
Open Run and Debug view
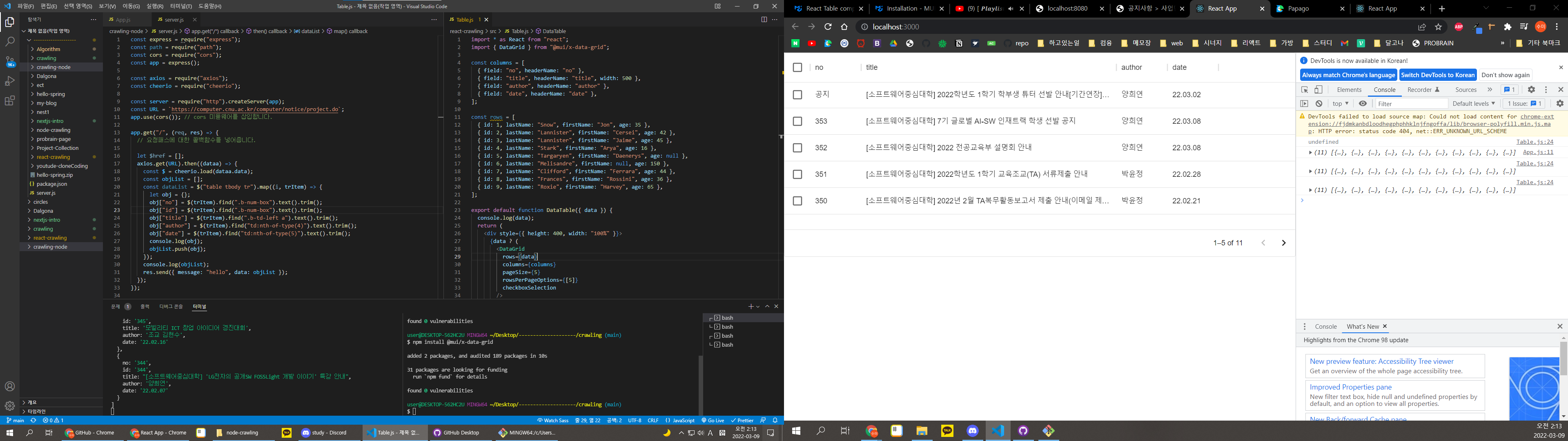(x=10, y=81)
